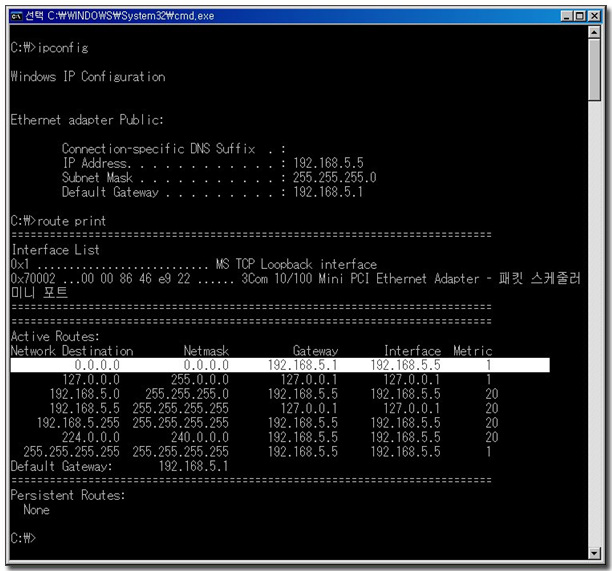Click the vertical scrollbar thumb
Screen dimensions: 612x571
[x=594, y=69]
